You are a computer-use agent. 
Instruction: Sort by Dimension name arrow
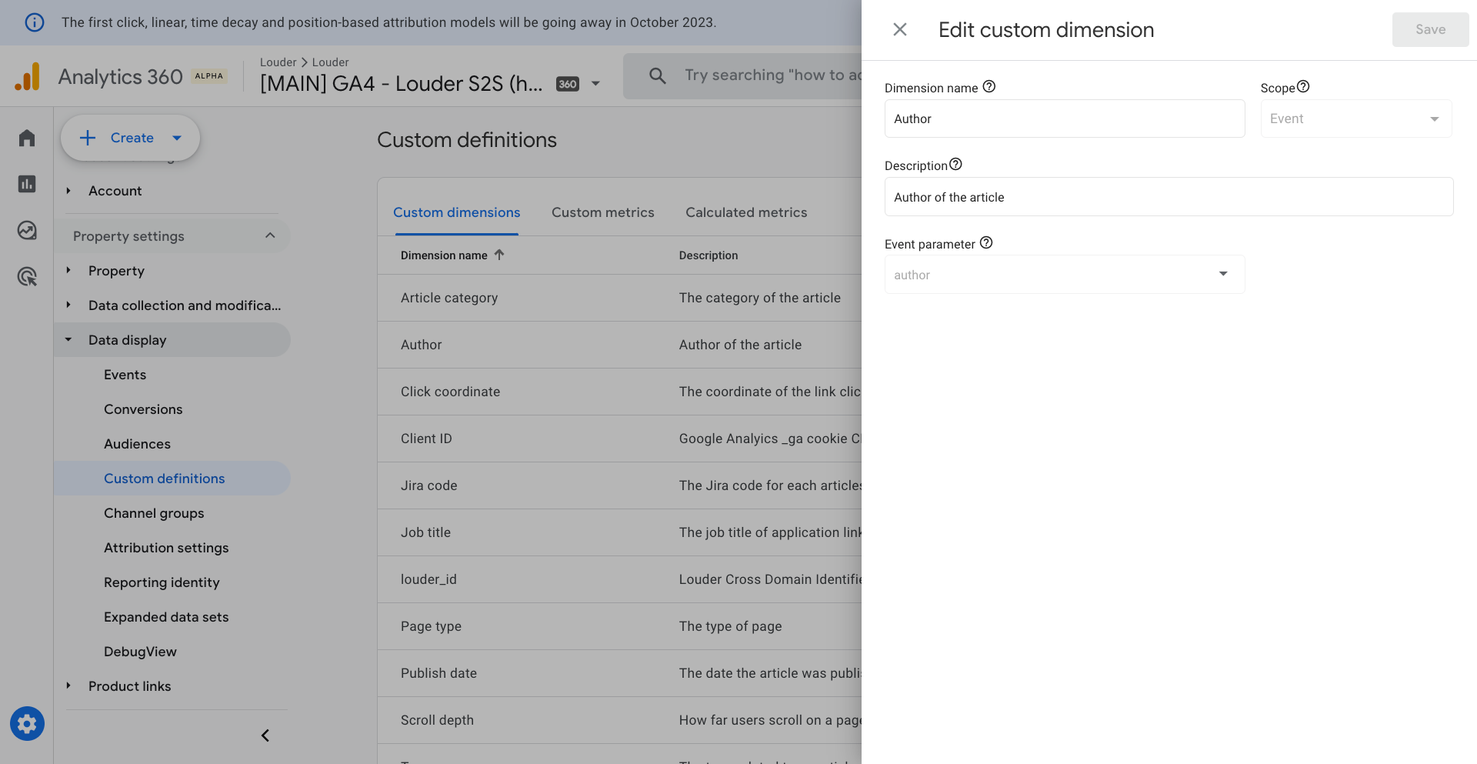point(499,255)
